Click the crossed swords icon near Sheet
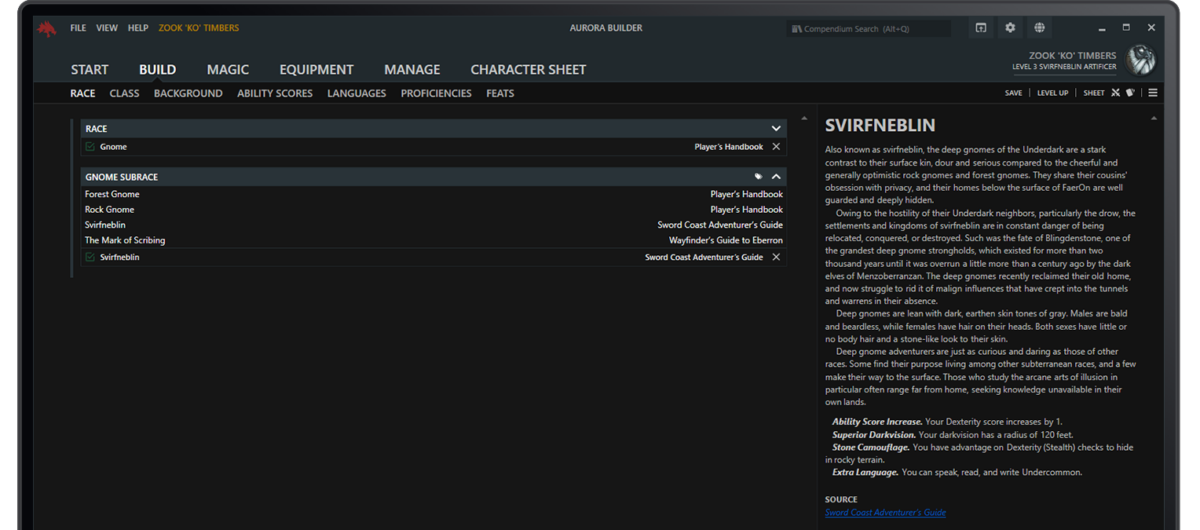The width and height of the screenshot is (1200, 530). 1116,93
